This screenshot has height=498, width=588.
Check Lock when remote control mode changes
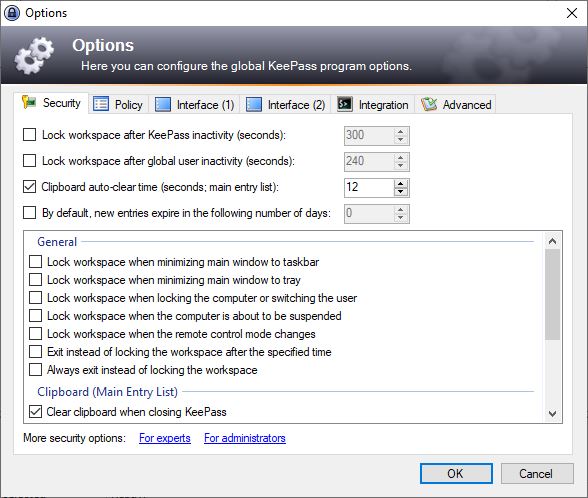[35, 333]
